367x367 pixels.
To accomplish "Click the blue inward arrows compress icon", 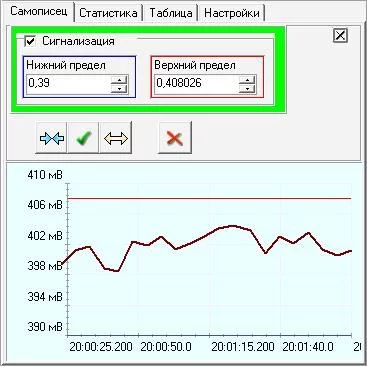I will (51, 138).
